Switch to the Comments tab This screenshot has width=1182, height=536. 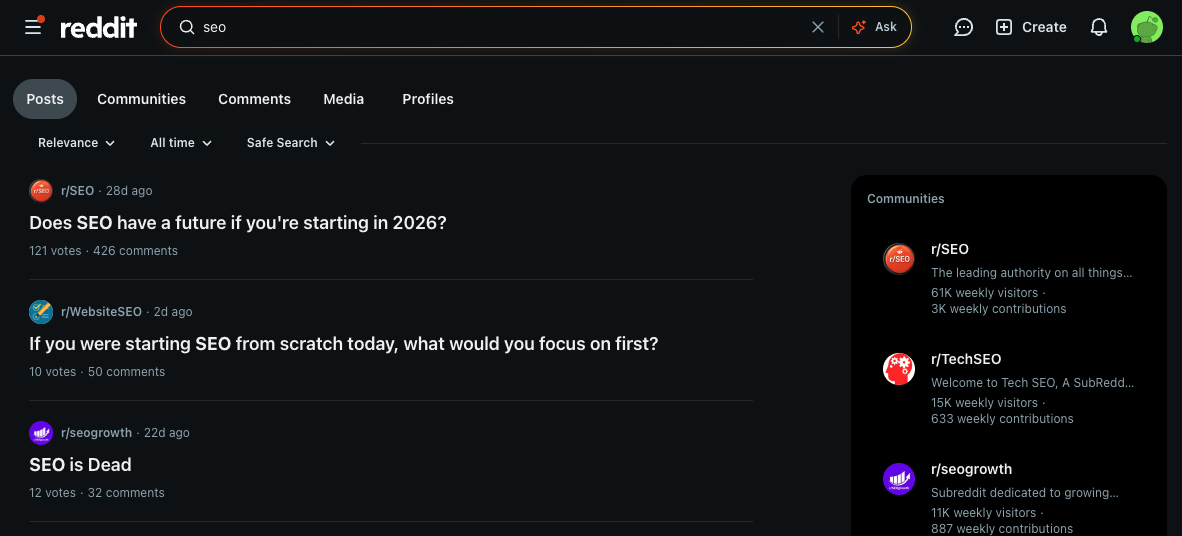point(255,99)
